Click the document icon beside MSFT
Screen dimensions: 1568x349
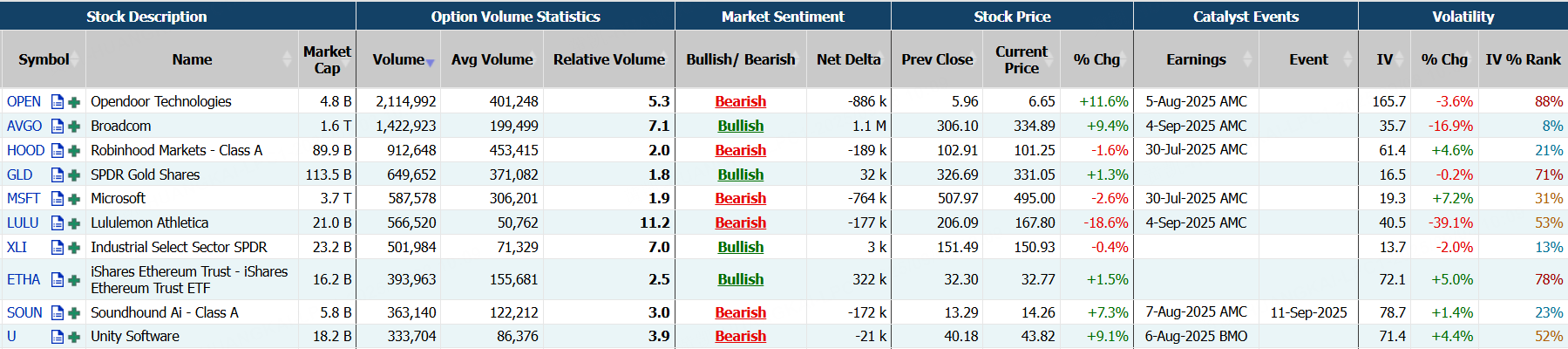[x=58, y=199]
